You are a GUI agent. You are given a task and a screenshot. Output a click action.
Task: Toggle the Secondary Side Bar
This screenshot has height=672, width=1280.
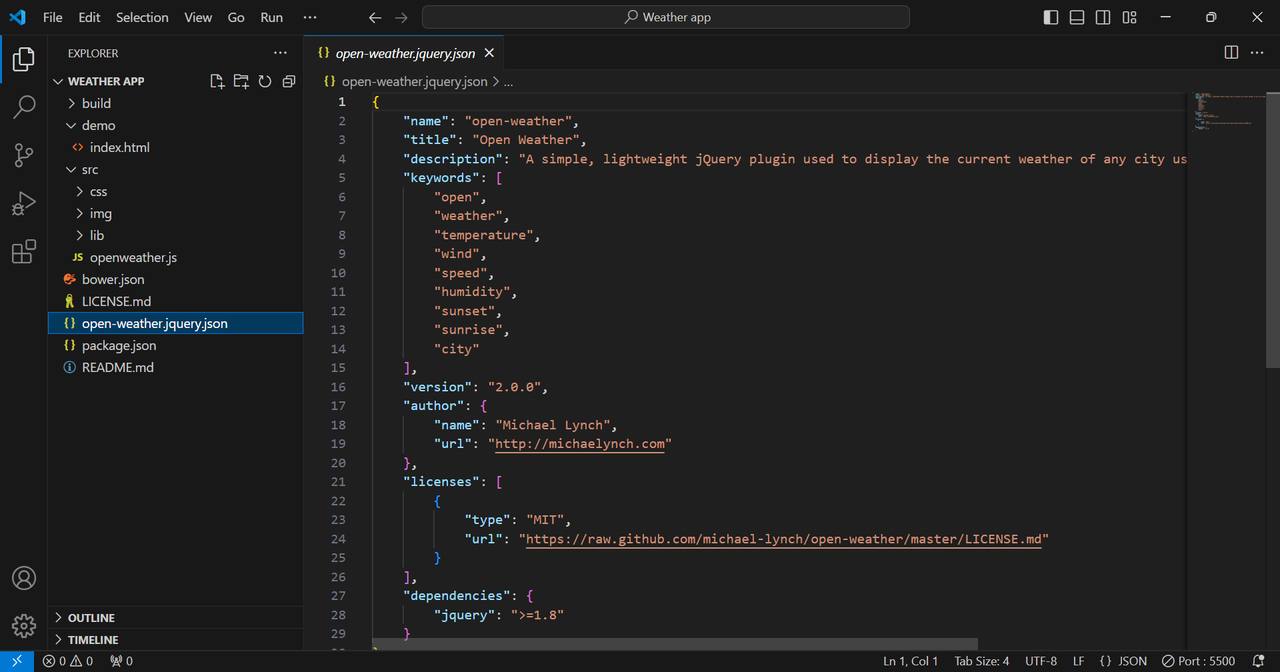(x=1103, y=17)
